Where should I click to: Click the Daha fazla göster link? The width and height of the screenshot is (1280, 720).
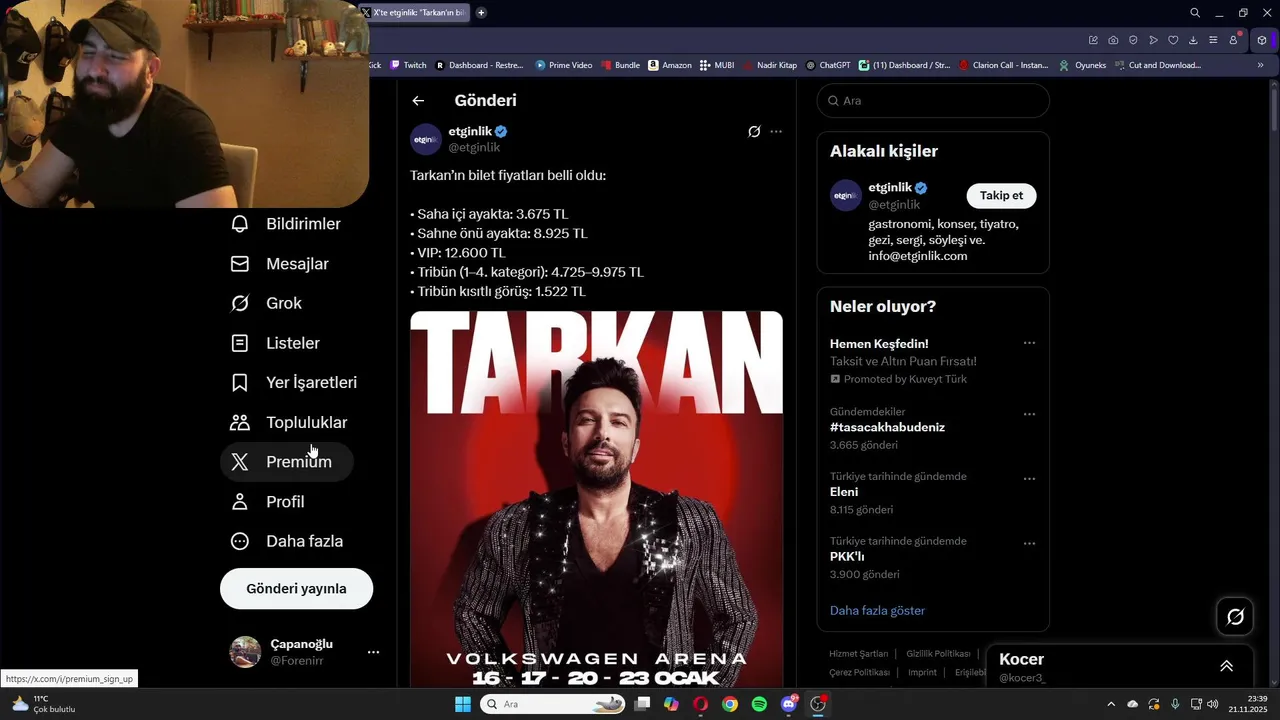tap(877, 610)
